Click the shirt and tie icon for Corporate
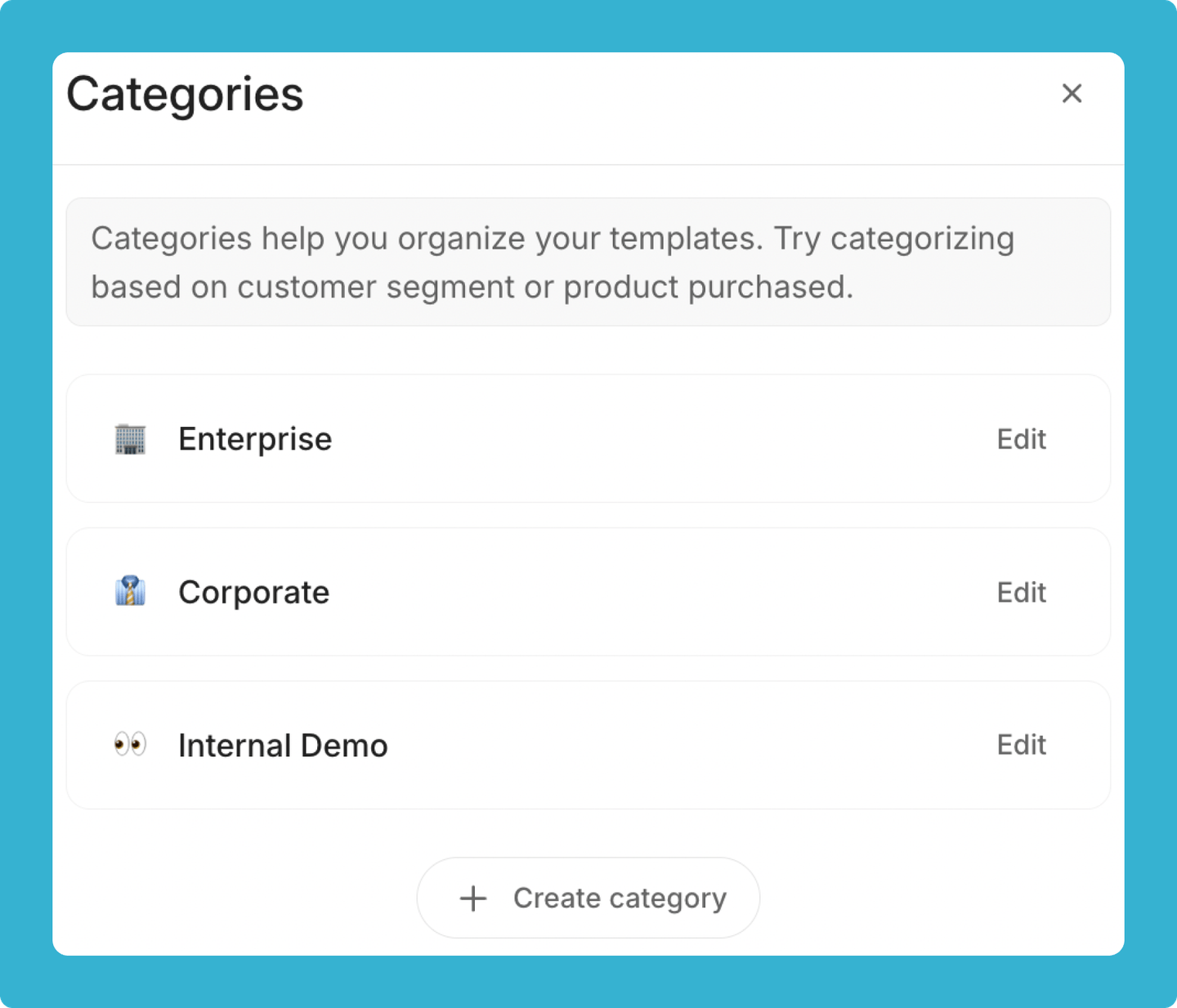The width and height of the screenshot is (1177, 1008). (x=130, y=591)
